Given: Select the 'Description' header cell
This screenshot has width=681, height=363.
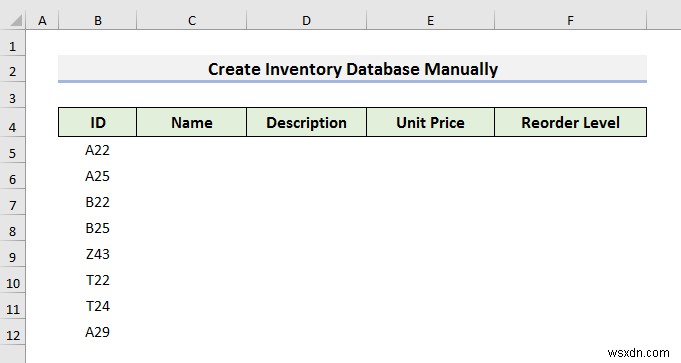Looking at the screenshot, I should click(x=307, y=122).
